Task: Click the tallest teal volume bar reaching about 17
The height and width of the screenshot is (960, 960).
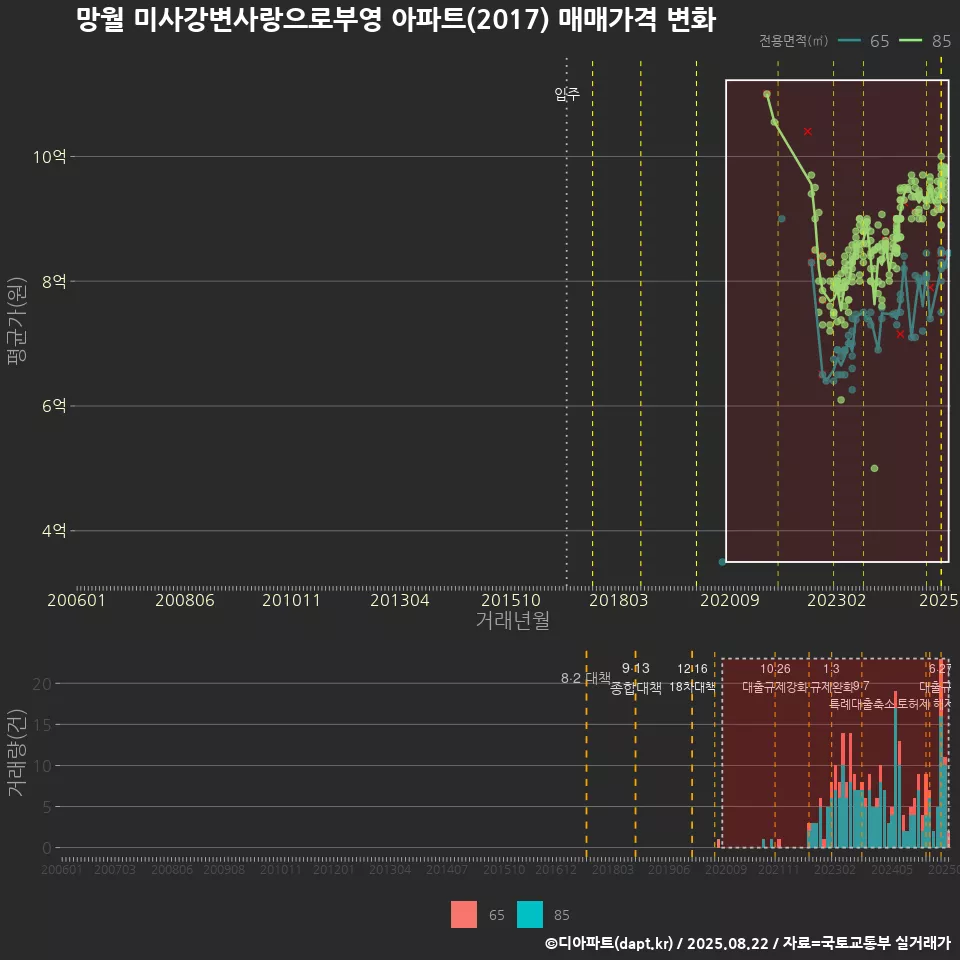Action: 896,778
